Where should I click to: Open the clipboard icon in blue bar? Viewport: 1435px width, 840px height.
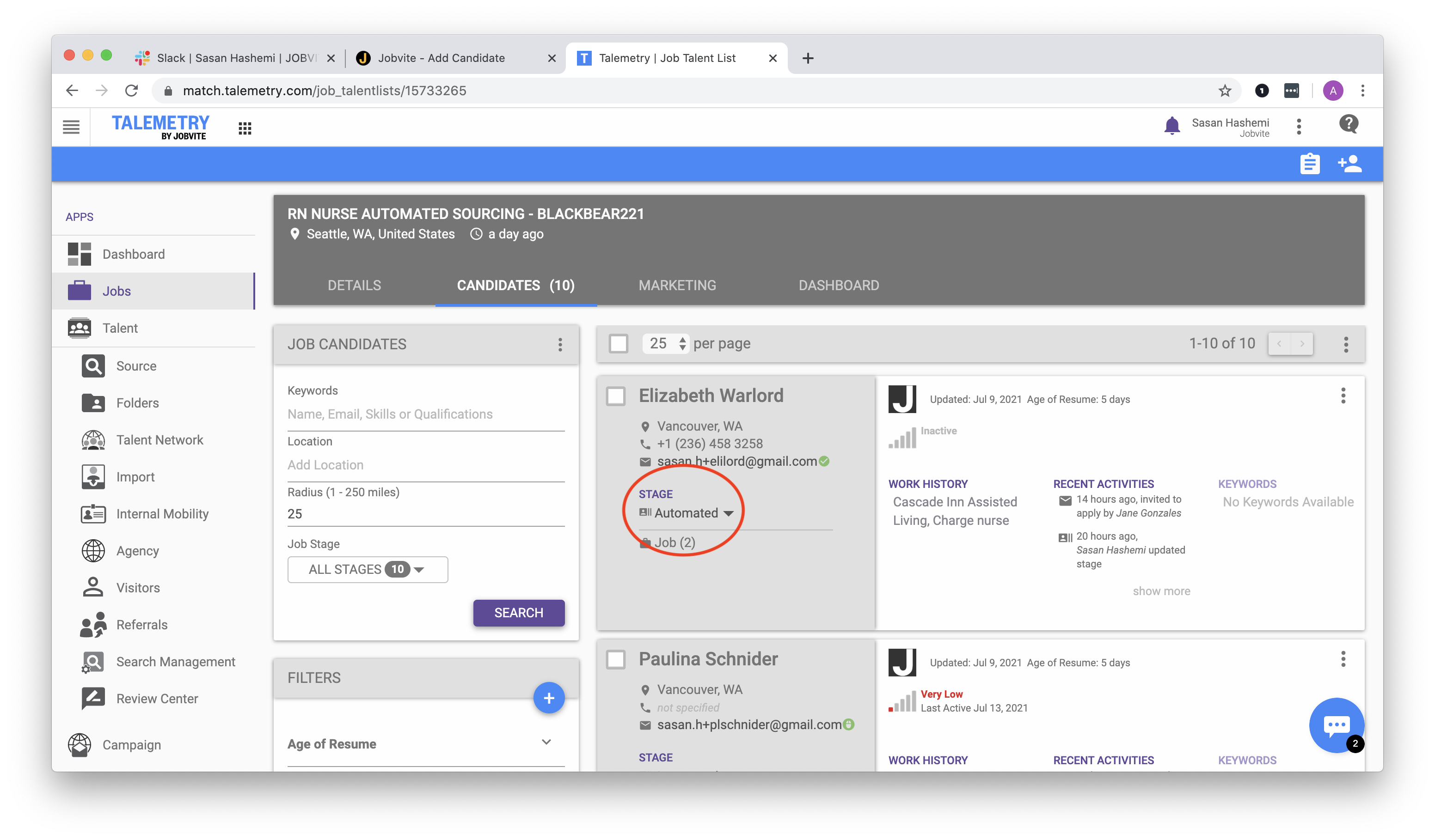[x=1310, y=164]
